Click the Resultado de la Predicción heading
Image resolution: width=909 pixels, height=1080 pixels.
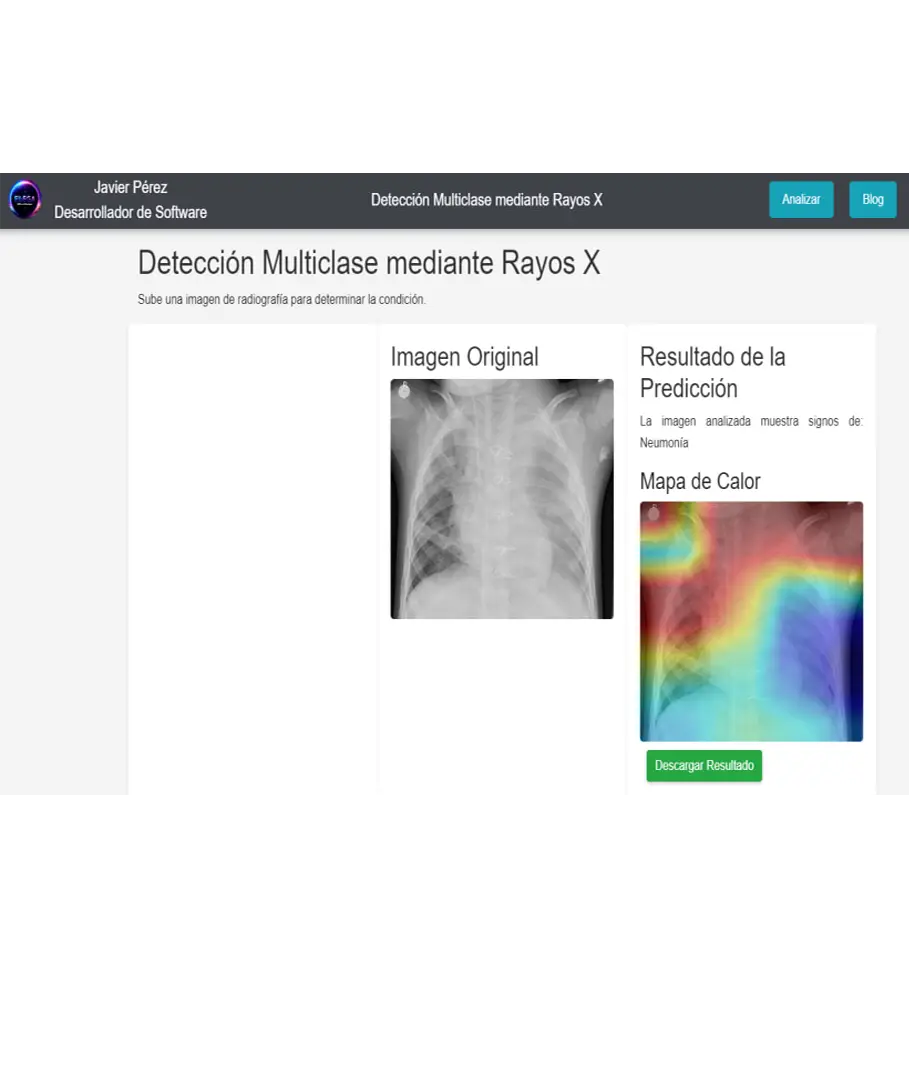713,373
